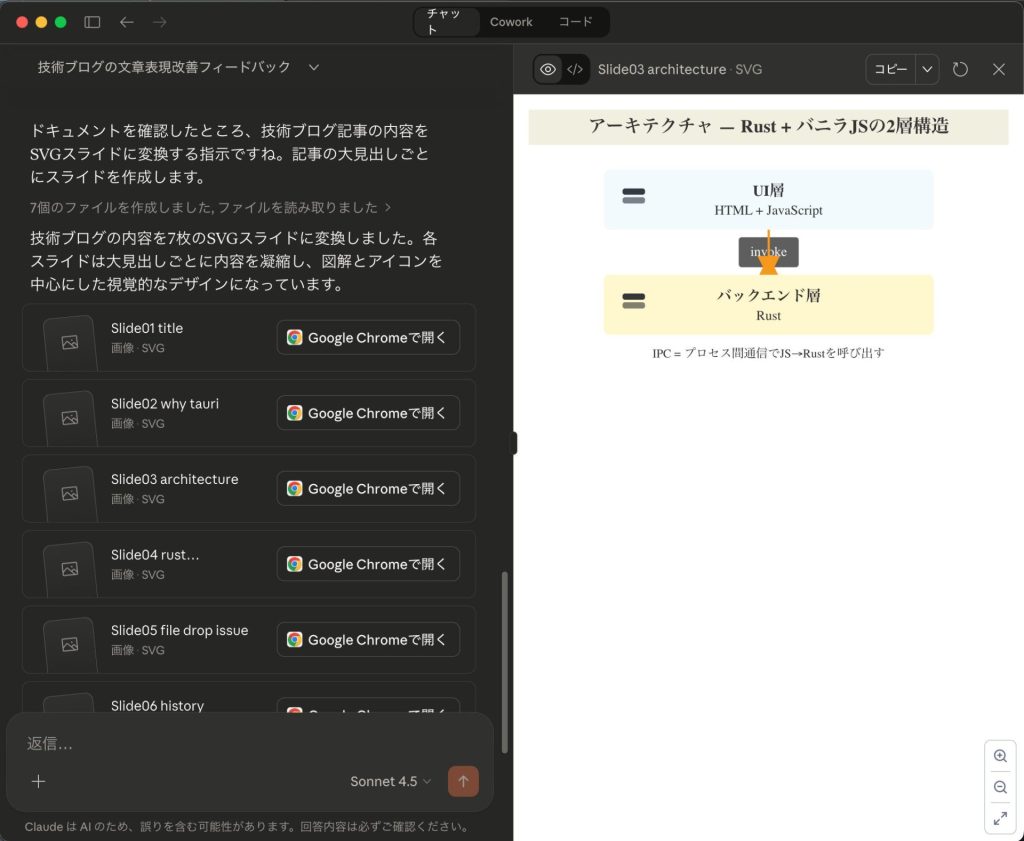Open Slide02 why tauri in Google Chrome
The image size is (1024, 841).
(368, 413)
